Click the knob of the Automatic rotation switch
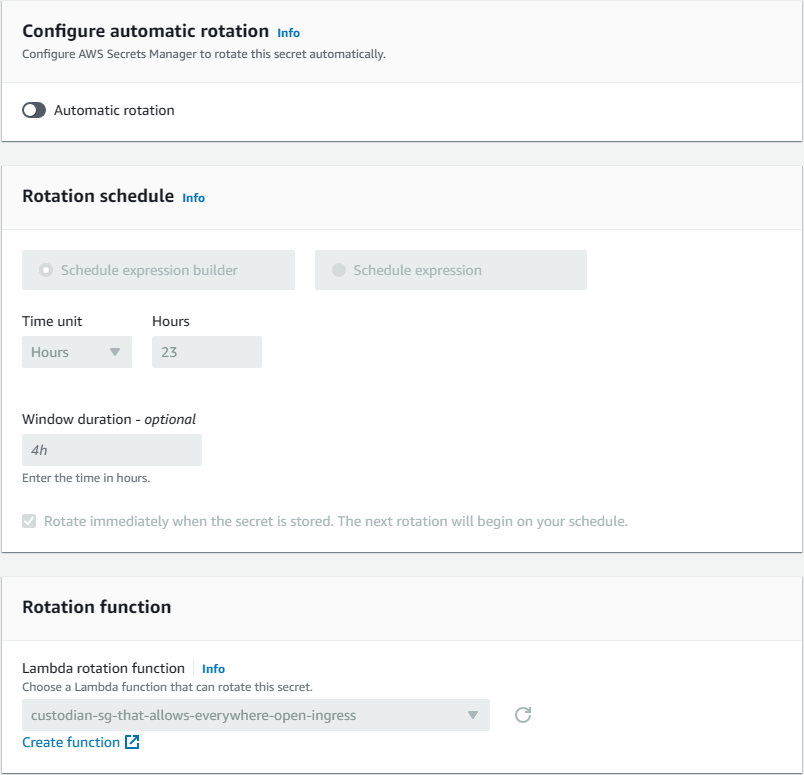804x775 pixels. (x=28, y=110)
